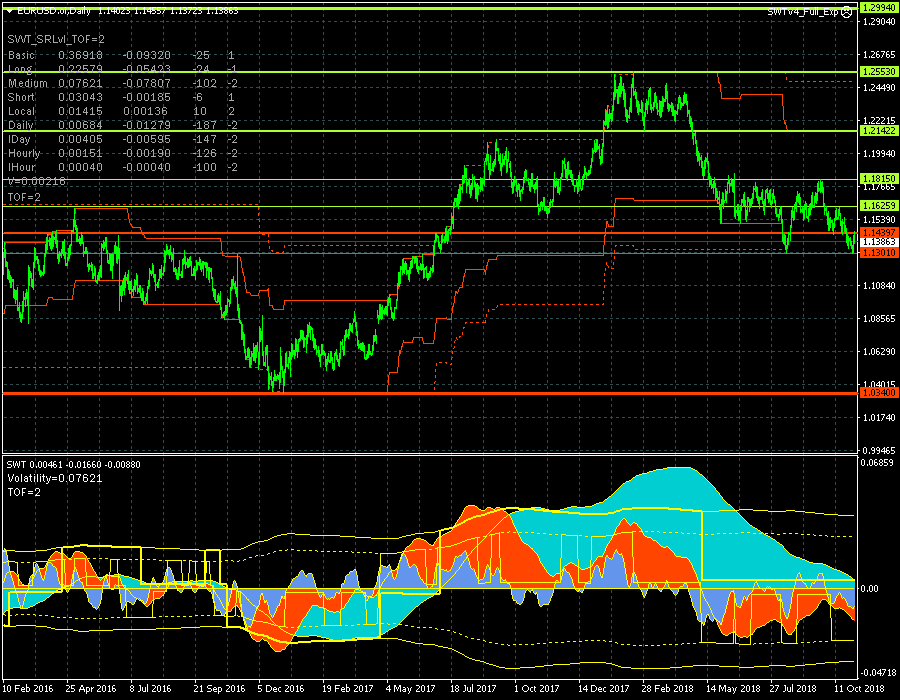Click the SWTv4_Full_Exp sad face icon
The image size is (900, 700).
tap(847, 11)
